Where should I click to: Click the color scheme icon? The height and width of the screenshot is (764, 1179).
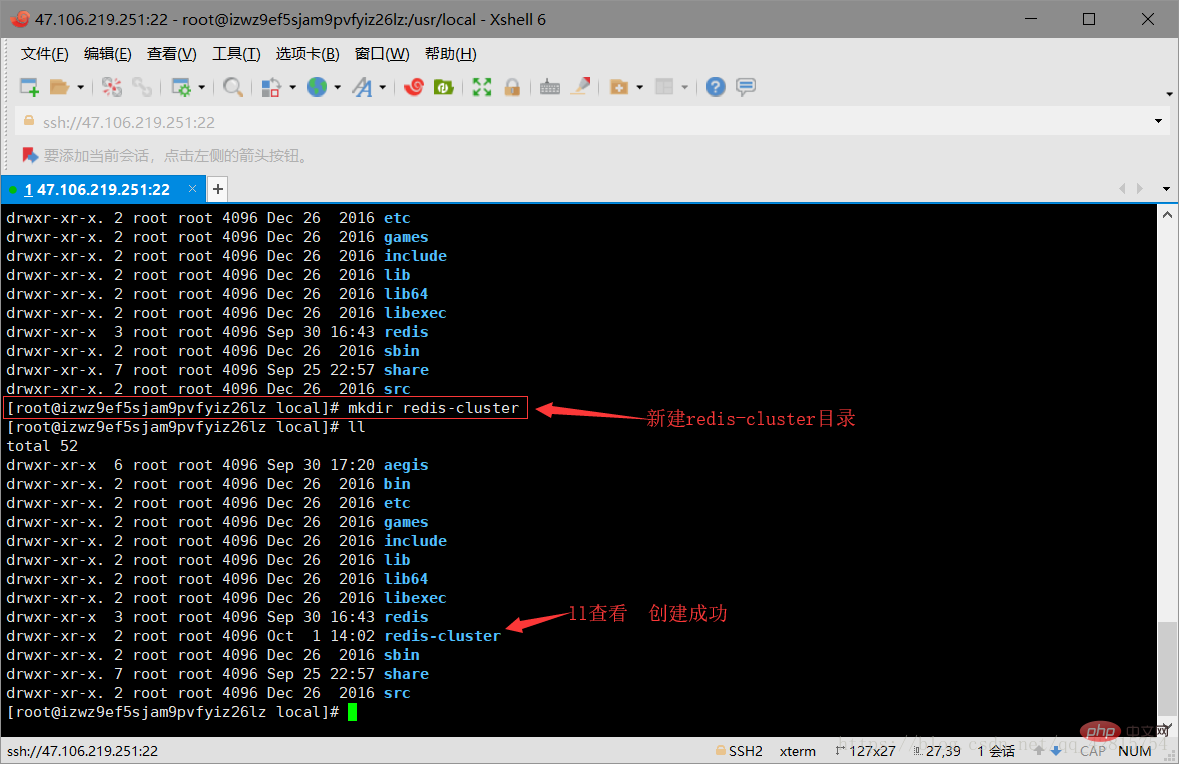271,87
